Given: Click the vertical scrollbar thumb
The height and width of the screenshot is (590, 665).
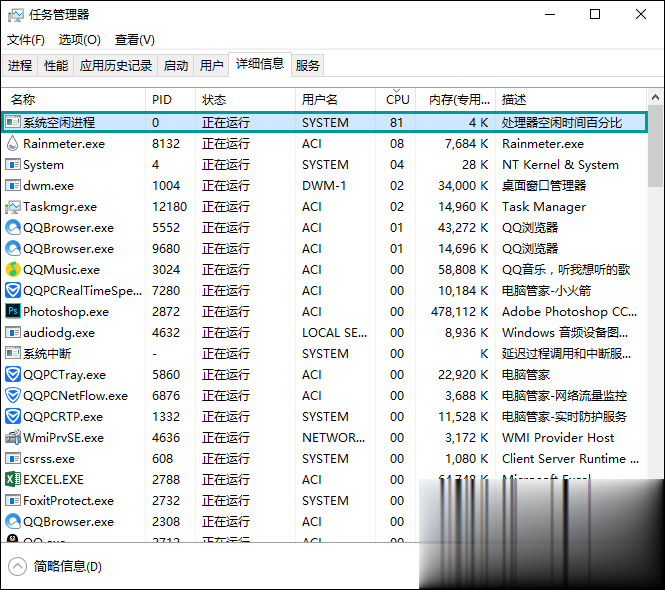Looking at the screenshot, I should tap(656, 146).
